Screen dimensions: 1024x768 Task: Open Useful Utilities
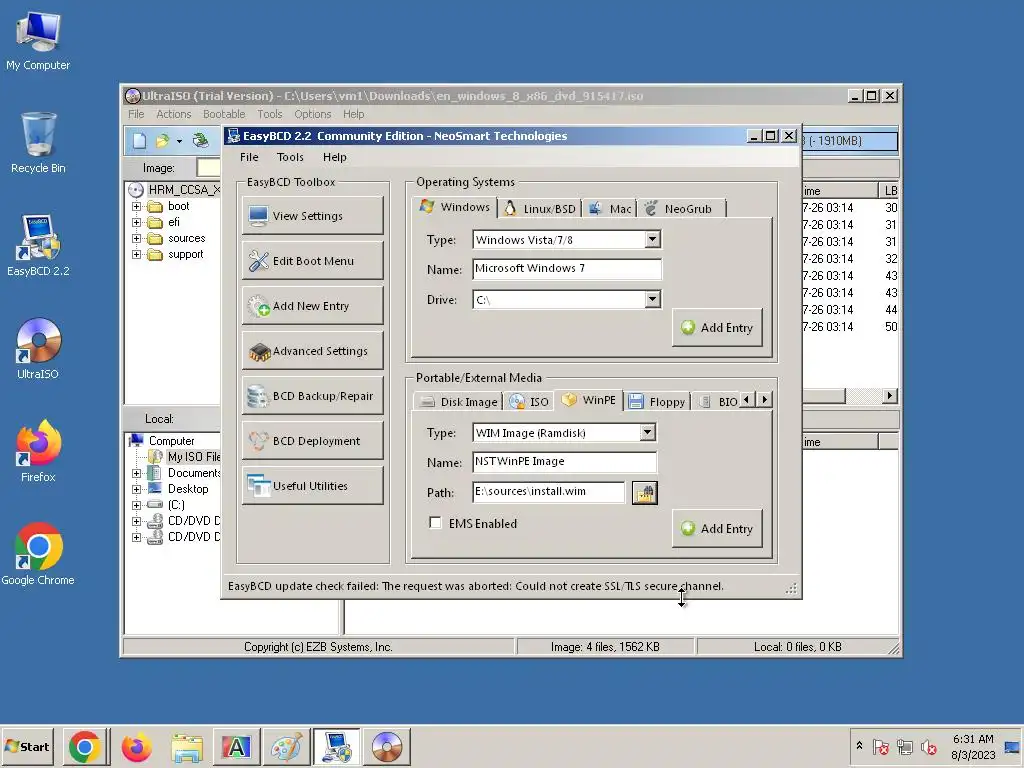(x=313, y=486)
